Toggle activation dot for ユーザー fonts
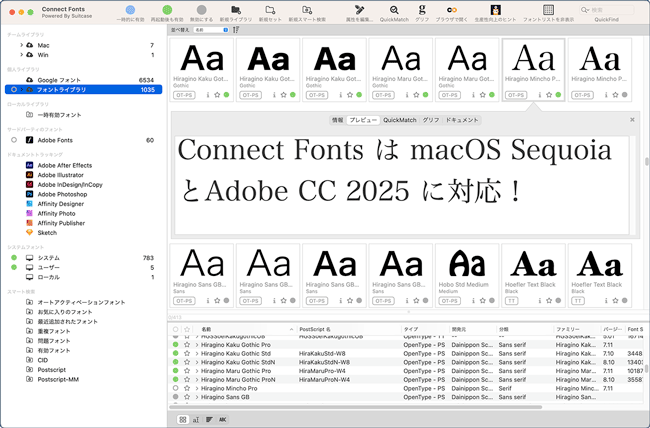650x428 pixels. [x=14, y=268]
